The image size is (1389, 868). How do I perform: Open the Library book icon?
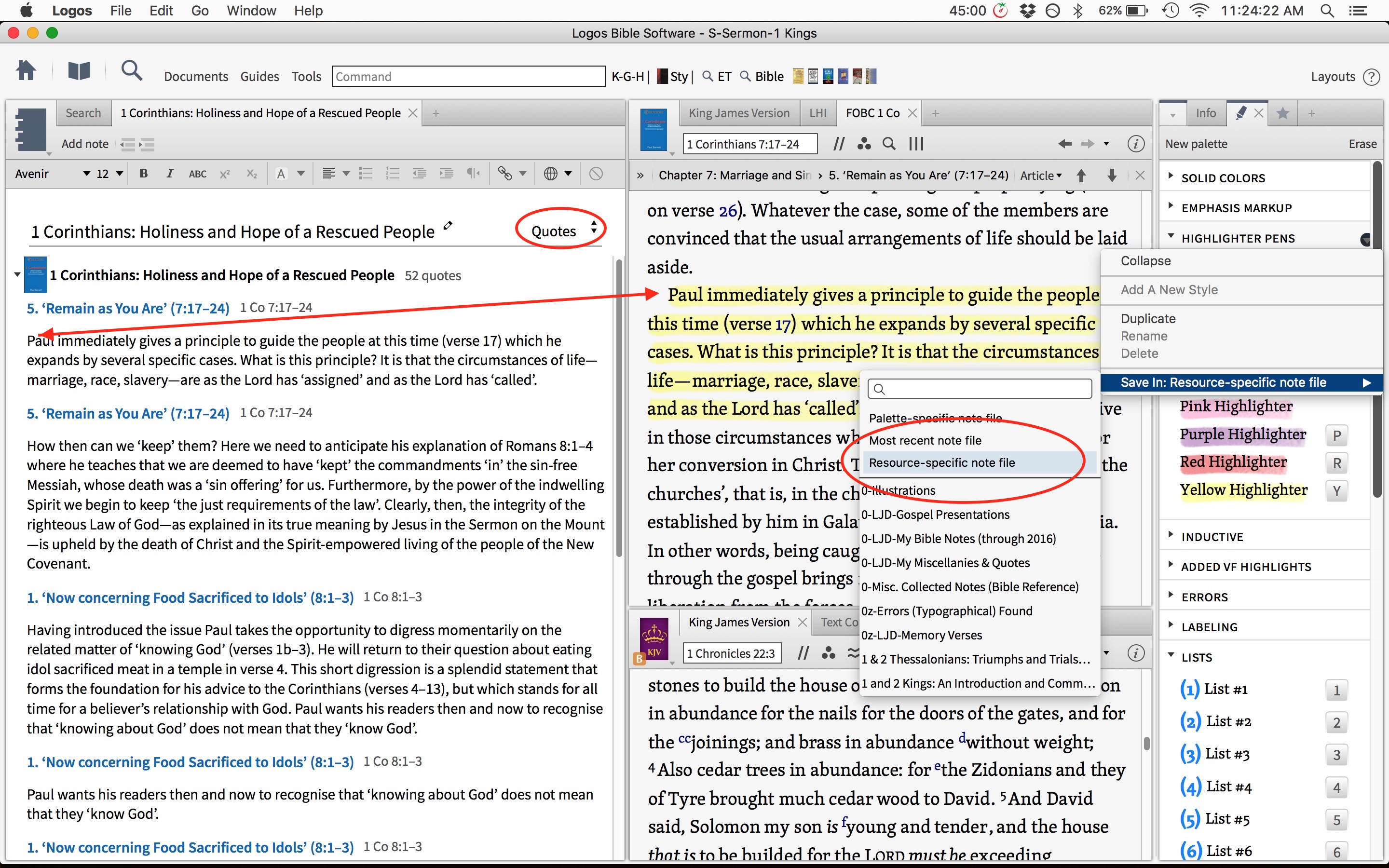tap(79, 71)
